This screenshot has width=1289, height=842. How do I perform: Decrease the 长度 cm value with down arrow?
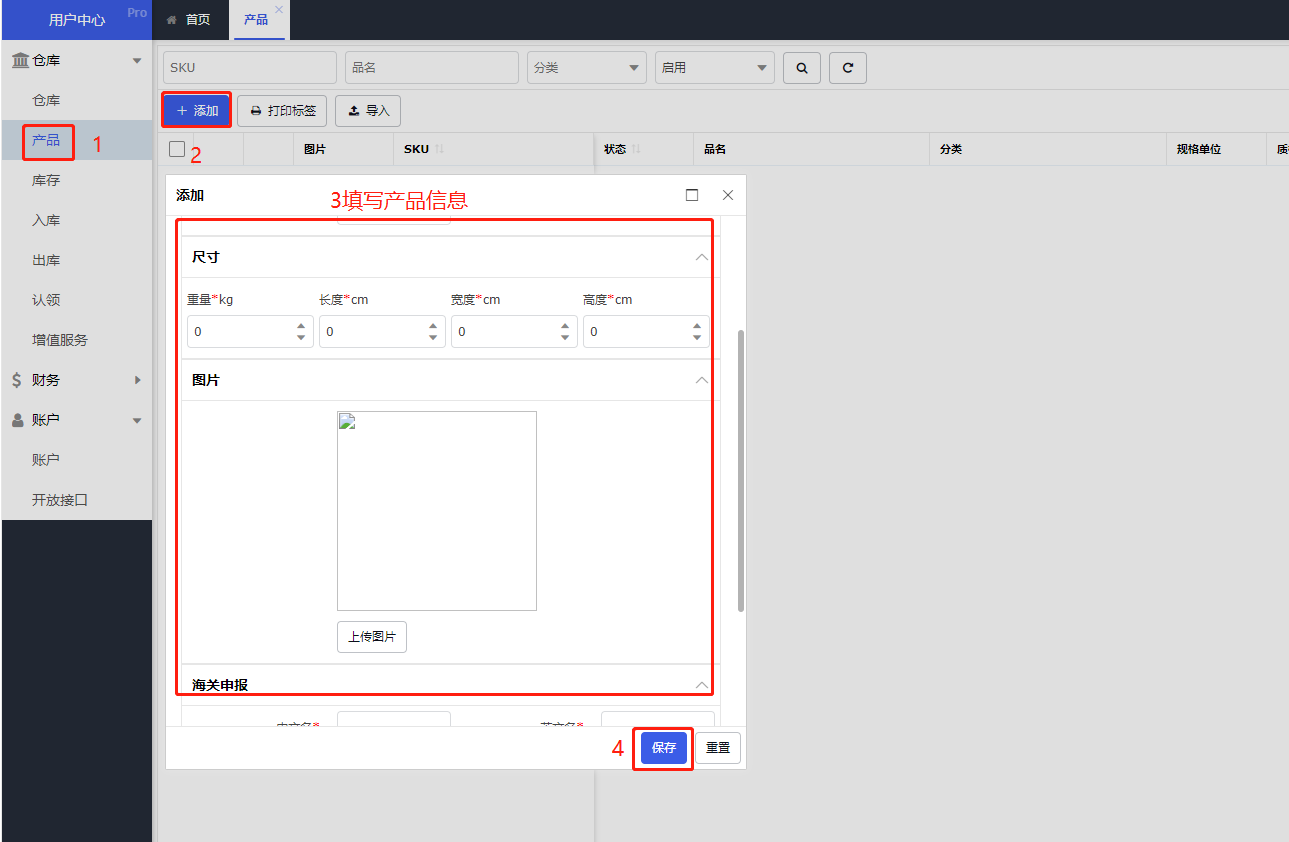tap(433, 338)
